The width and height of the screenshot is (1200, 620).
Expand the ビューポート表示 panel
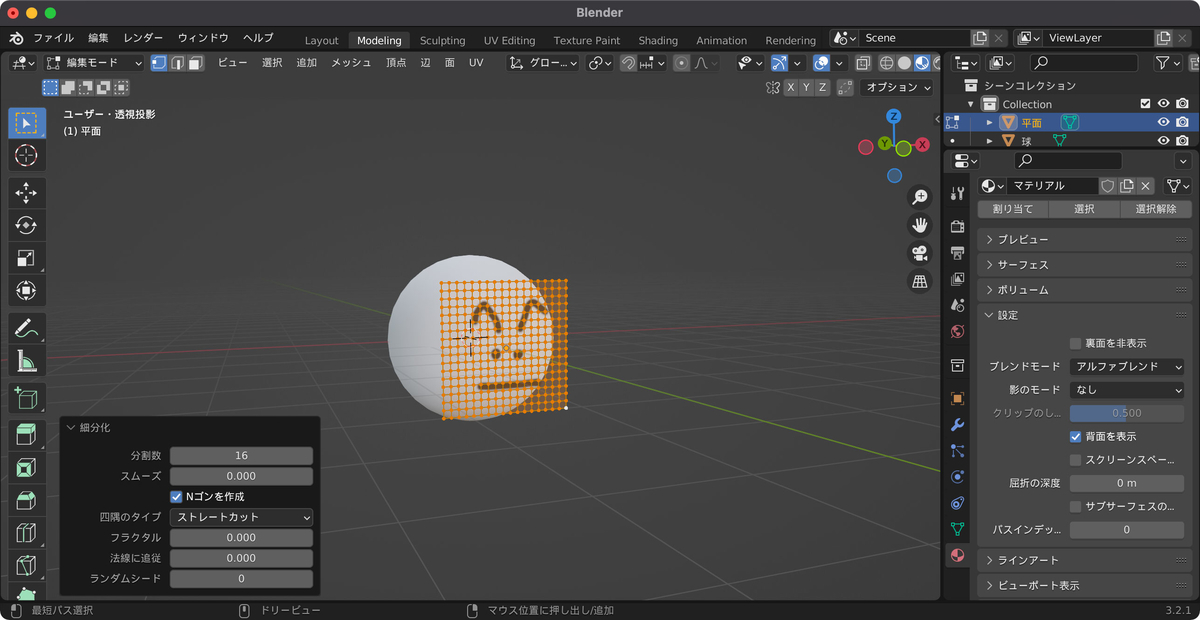pos(1084,585)
